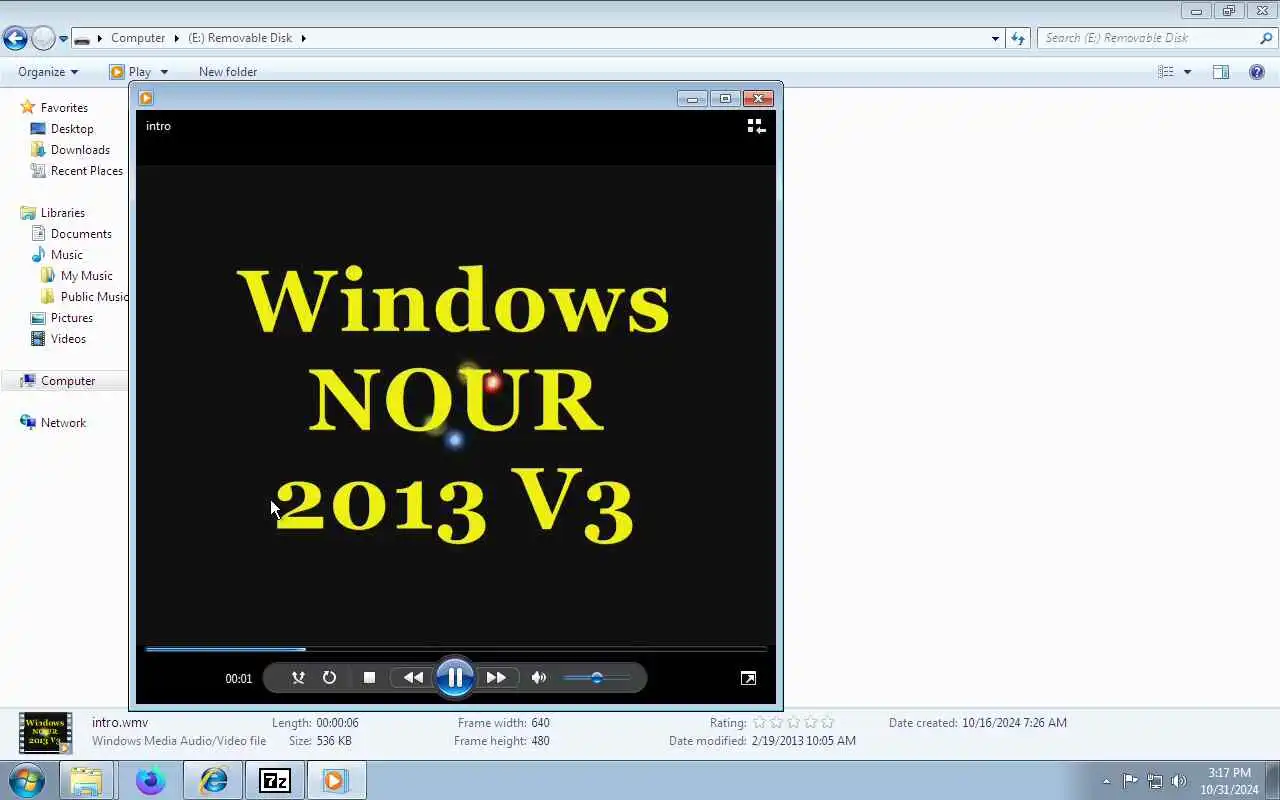1280x800 pixels.
Task: Toggle repeat in media player
Action: 329,678
